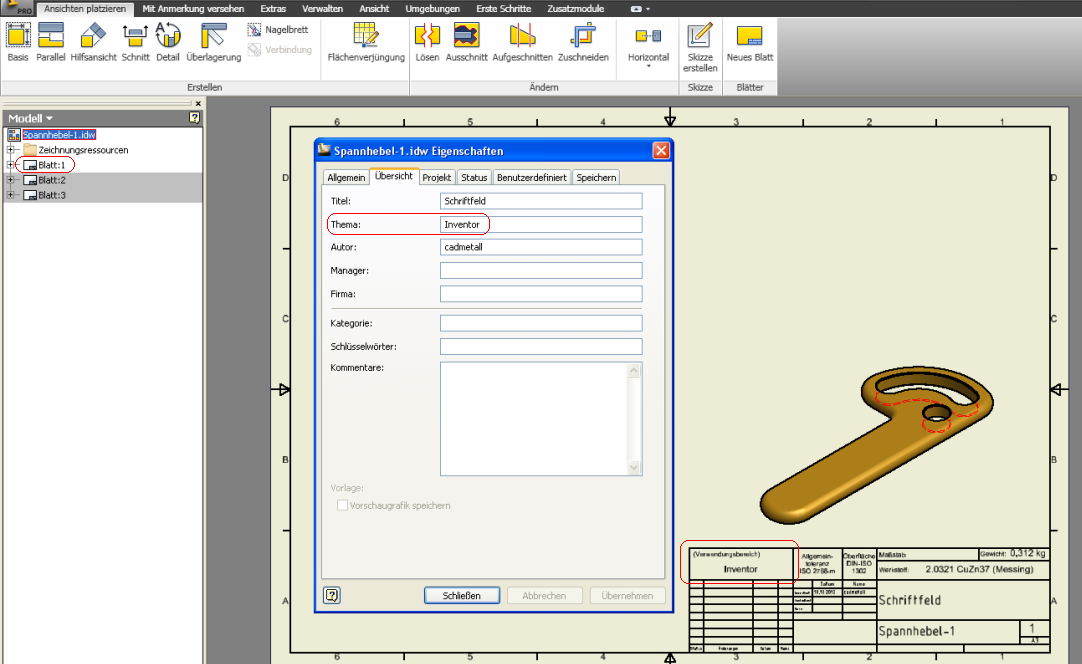Click Kommentare scrollbar up arrow
Image resolution: width=1082 pixels, height=664 pixels.
pyautogui.click(x=634, y=371)
